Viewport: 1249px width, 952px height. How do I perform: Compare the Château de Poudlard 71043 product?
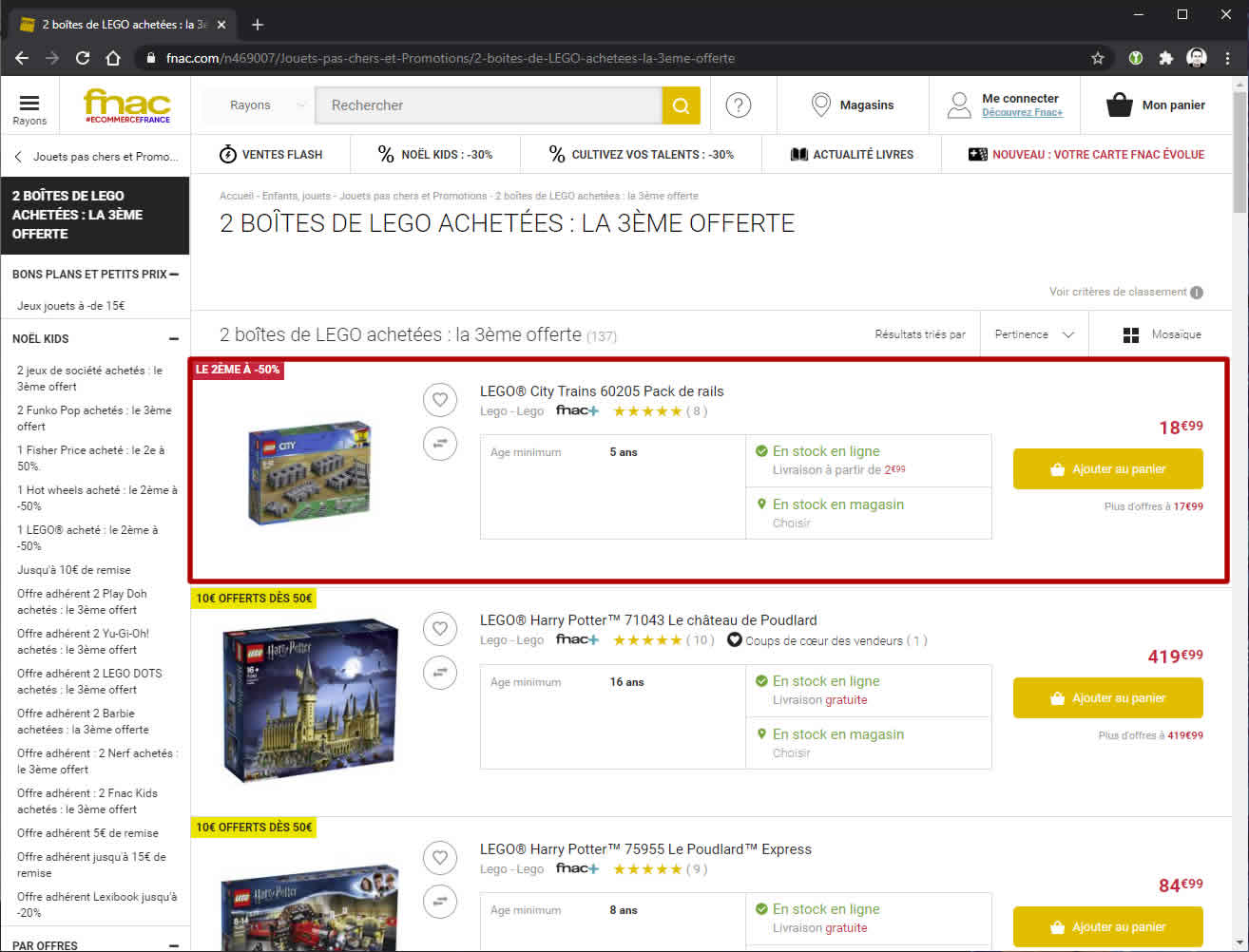point(440,672)
